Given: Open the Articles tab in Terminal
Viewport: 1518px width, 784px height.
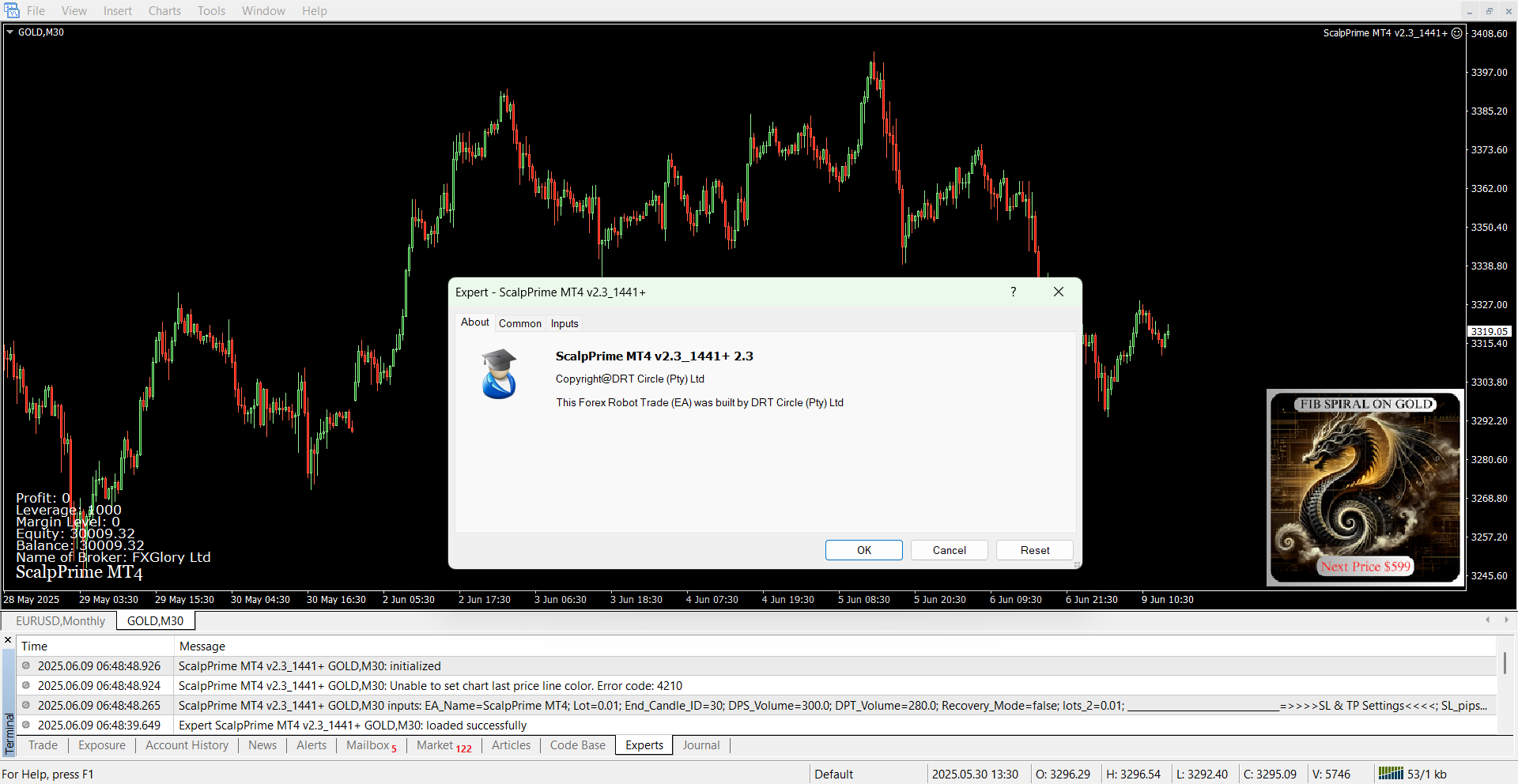Looking at the screenshot, I should 511,745.
